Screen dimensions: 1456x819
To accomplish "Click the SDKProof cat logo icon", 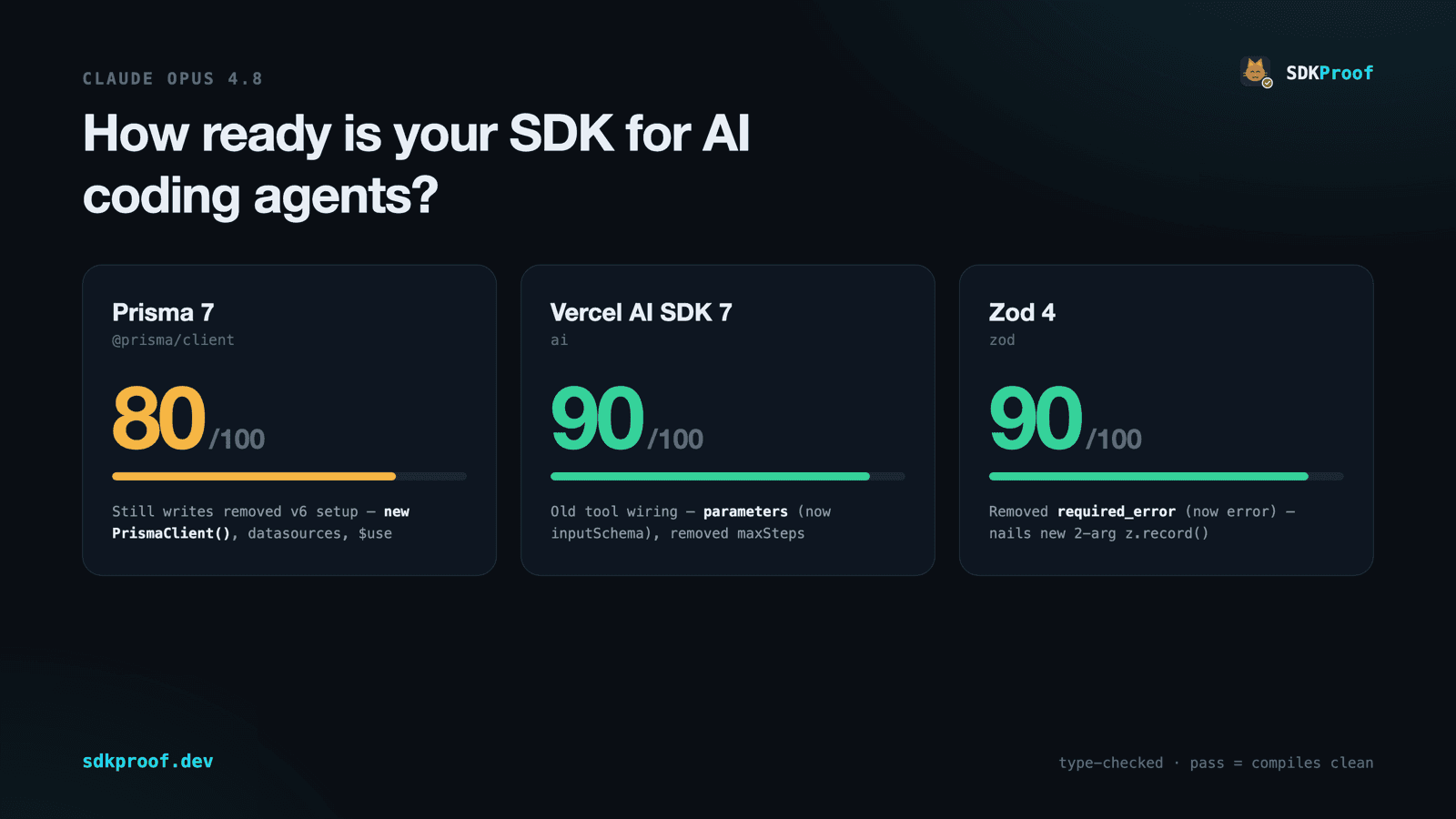I will pos(1256,72).
